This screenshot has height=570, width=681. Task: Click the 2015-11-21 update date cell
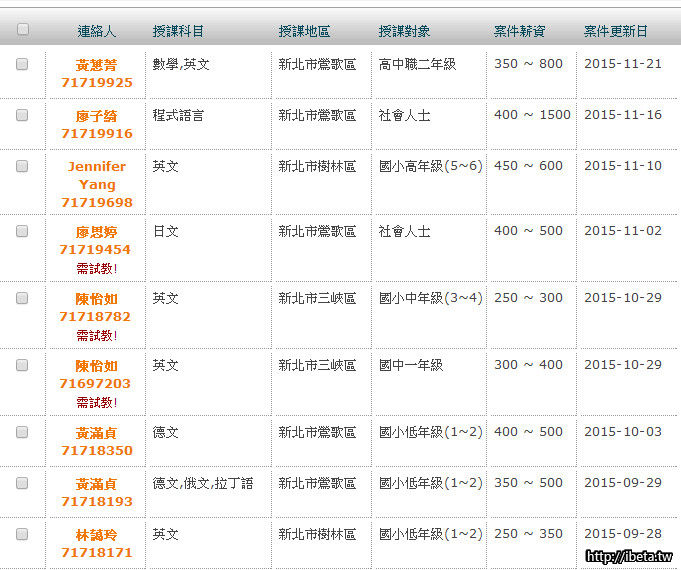pos(622,64)
